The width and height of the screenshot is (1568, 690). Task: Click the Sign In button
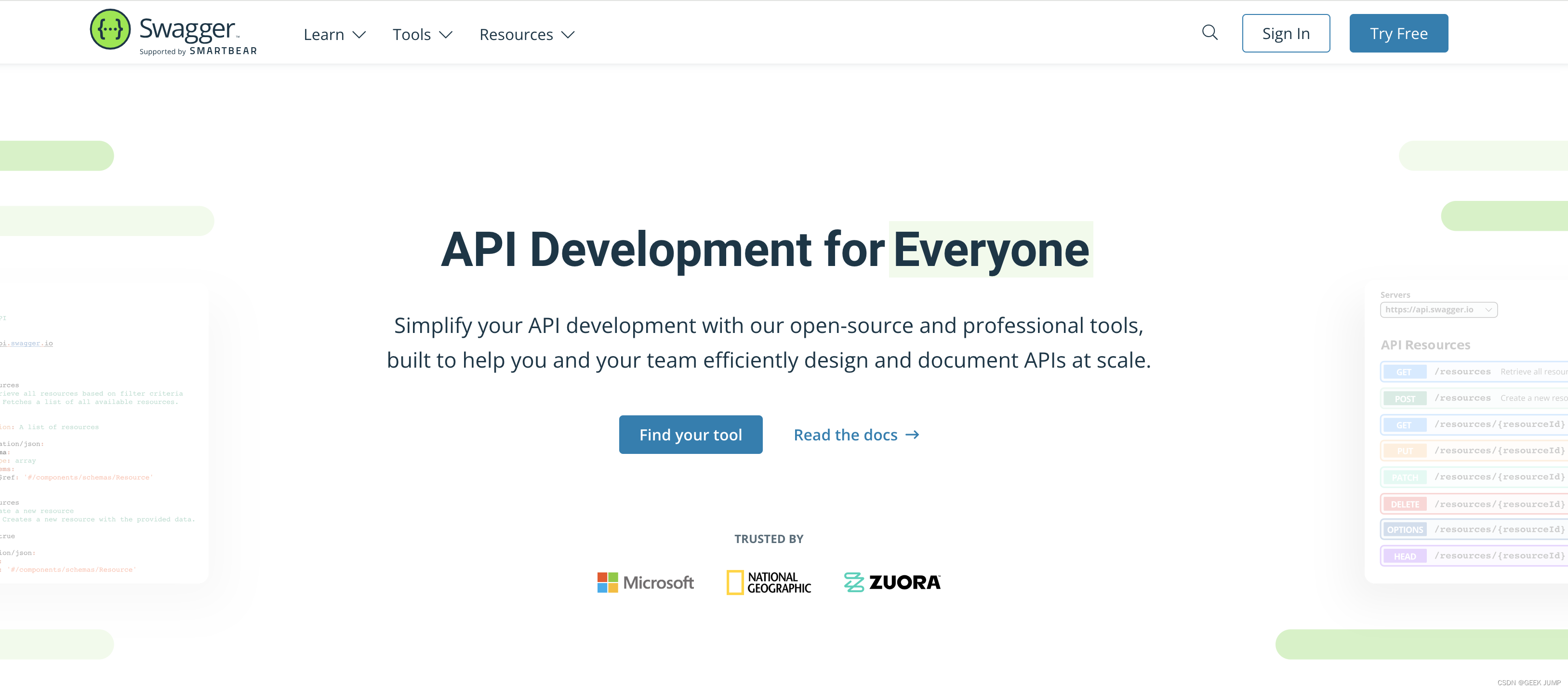coord(1285,33)
